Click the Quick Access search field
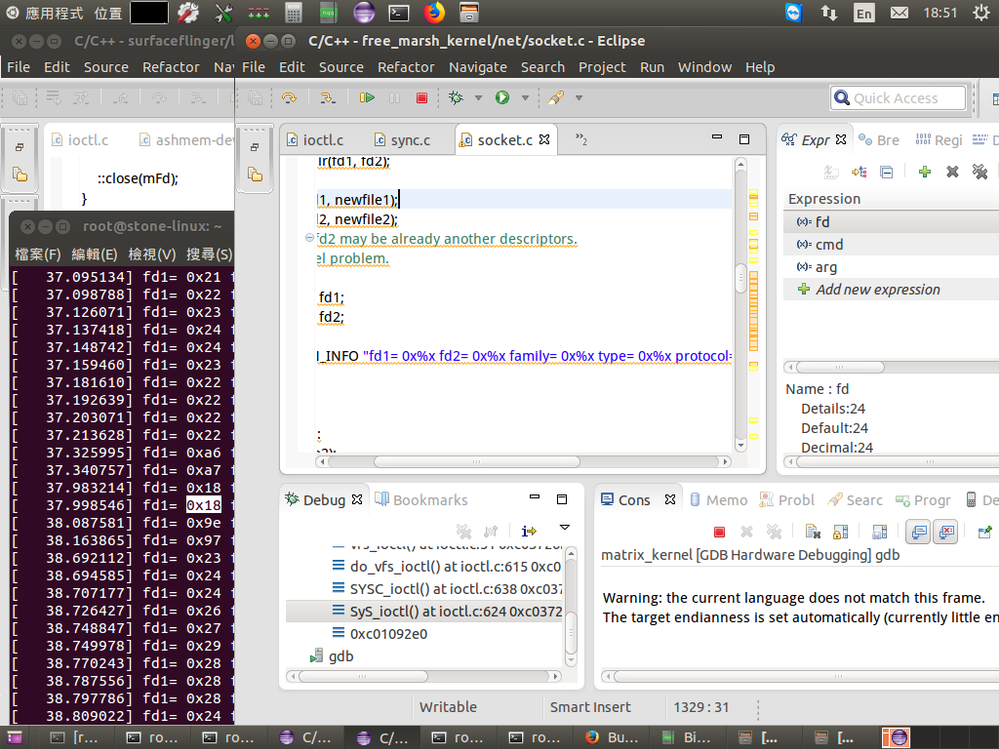This screenshot has height=749, width=999. click(898, 98)
